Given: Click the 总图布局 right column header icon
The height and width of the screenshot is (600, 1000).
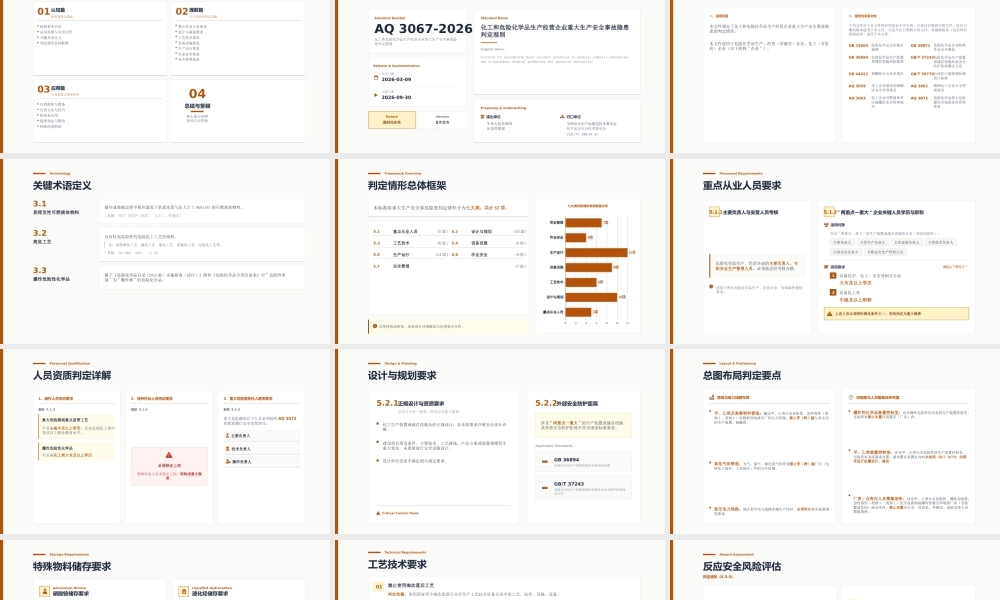Looking at the screenshot, I should (851, 397).
